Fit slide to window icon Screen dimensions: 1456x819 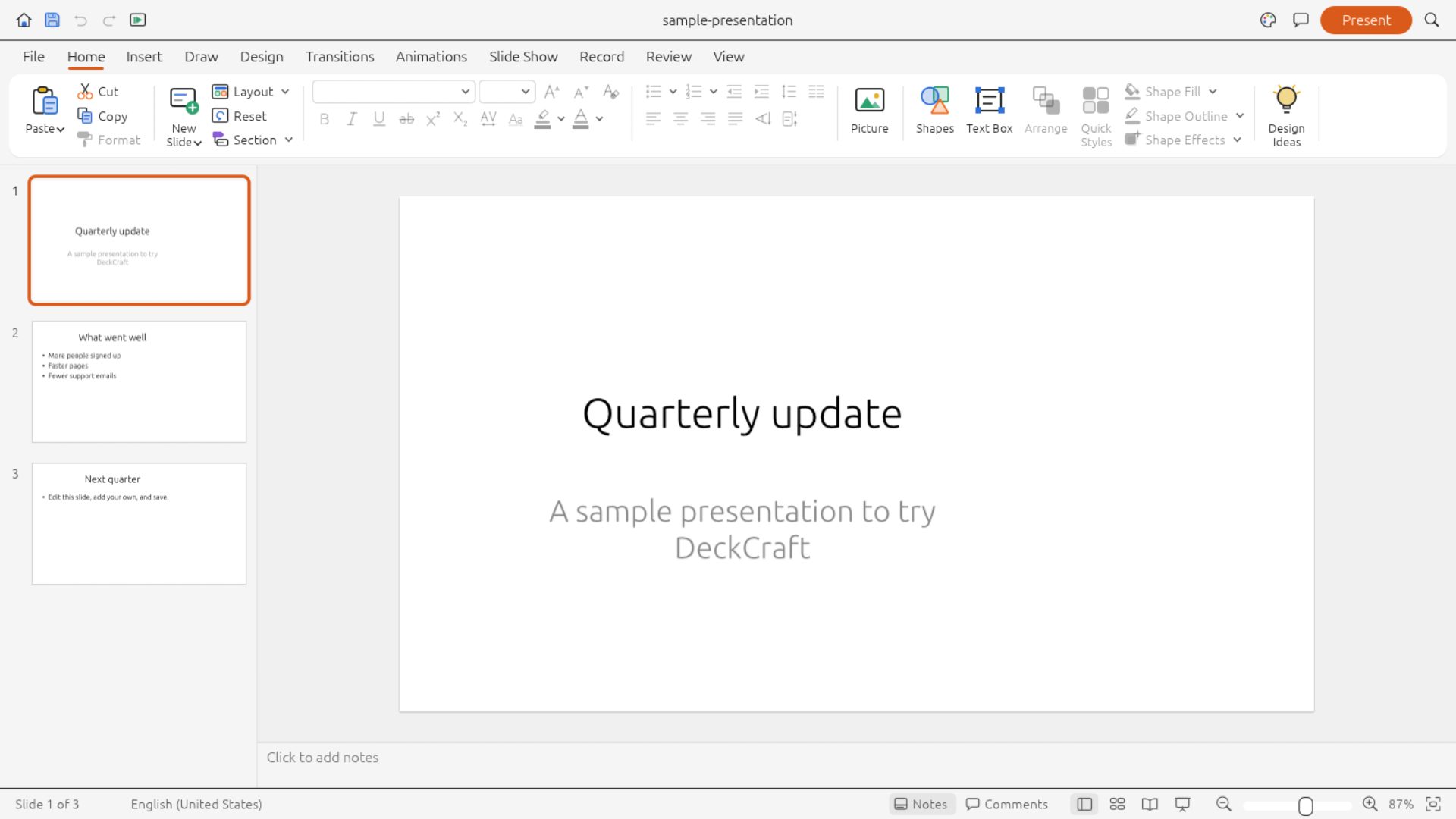pos(1433,805)
